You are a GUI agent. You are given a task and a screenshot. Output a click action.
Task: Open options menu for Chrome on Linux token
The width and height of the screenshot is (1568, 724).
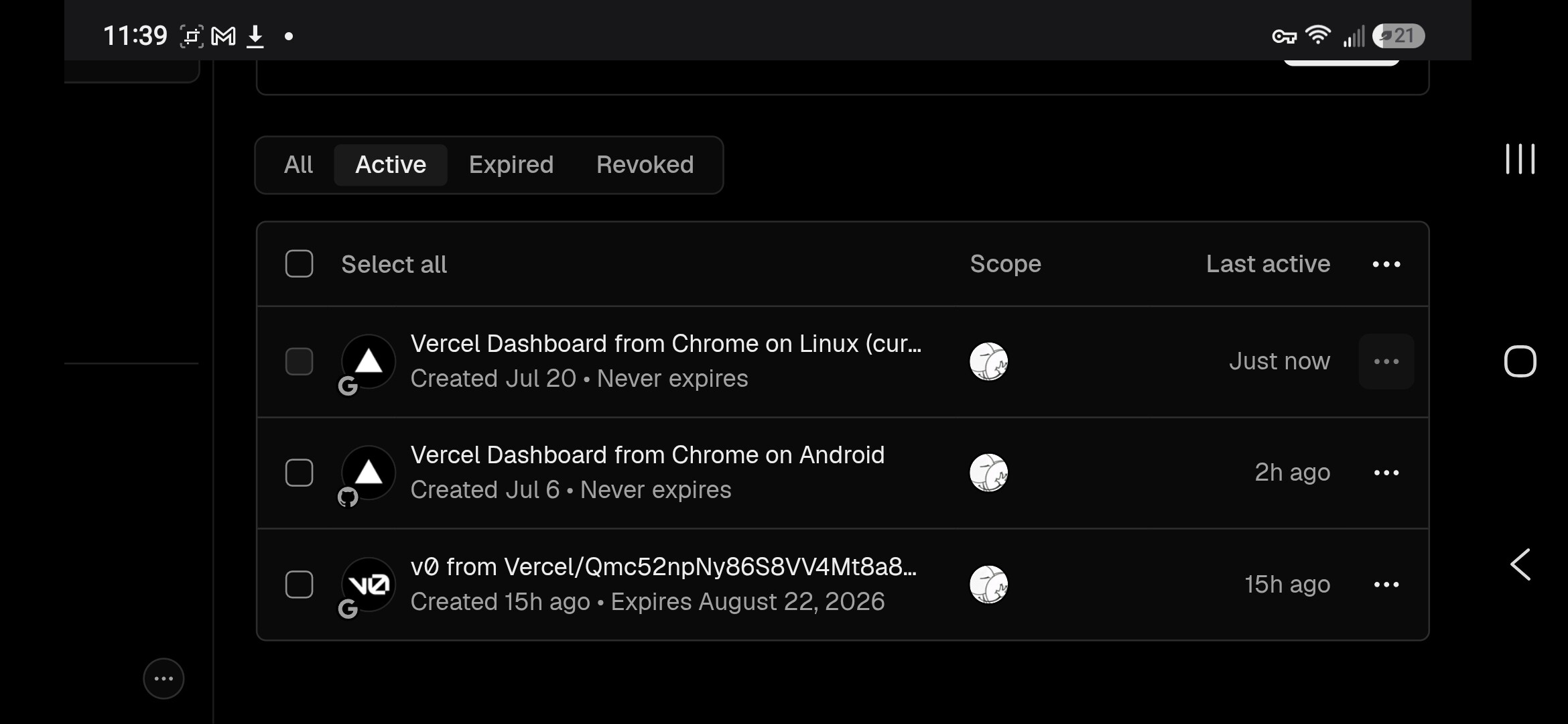click(x=1386, y=361)
